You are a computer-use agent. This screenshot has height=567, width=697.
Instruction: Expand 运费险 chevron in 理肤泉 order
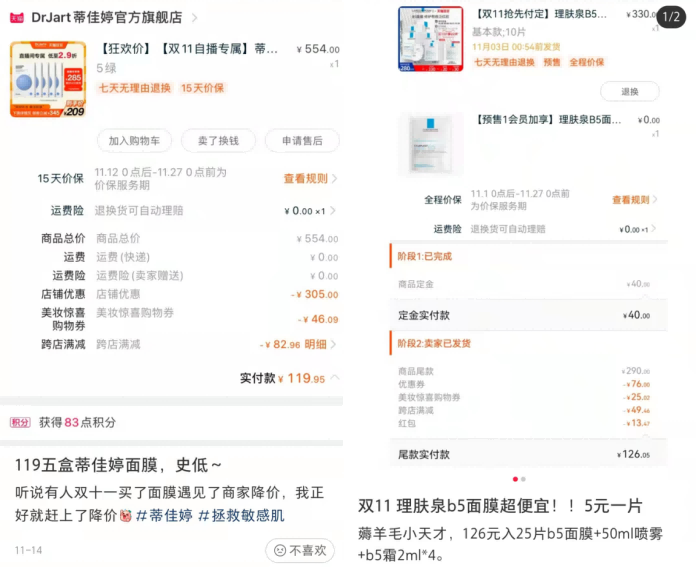[x=653, y=229]
